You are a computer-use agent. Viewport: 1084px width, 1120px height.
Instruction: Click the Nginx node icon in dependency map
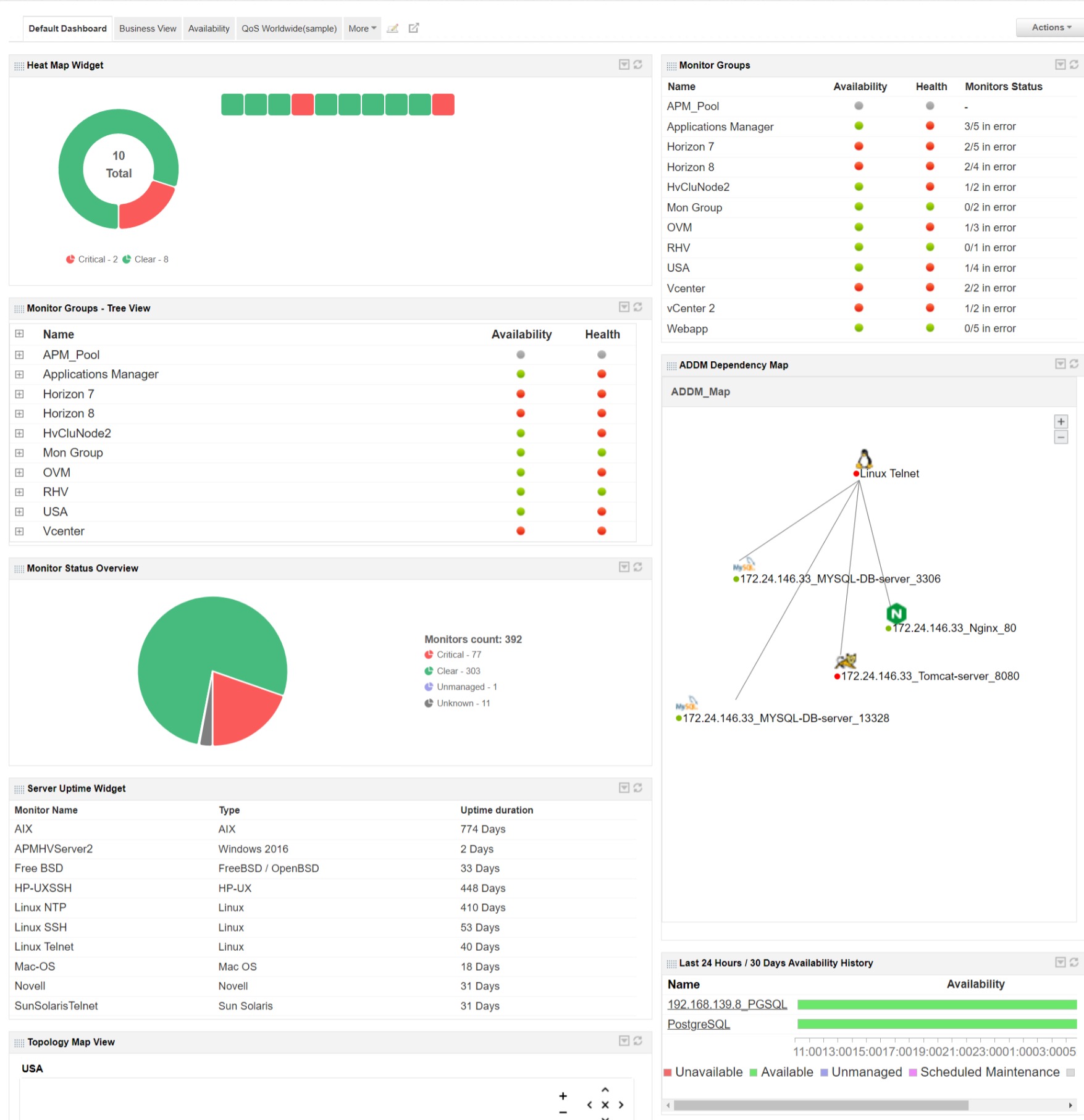(896, 612)
